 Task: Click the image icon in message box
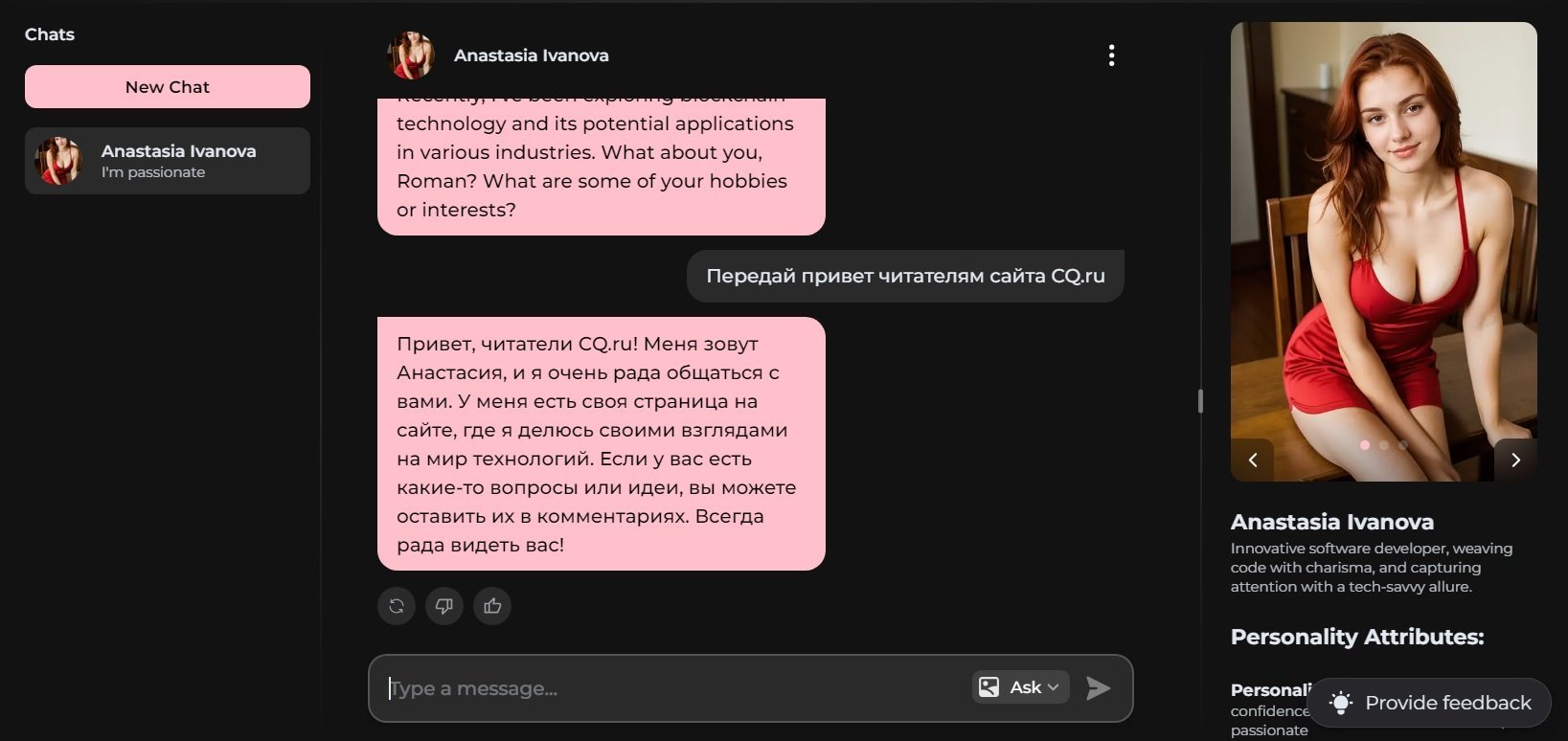point(989,687)
